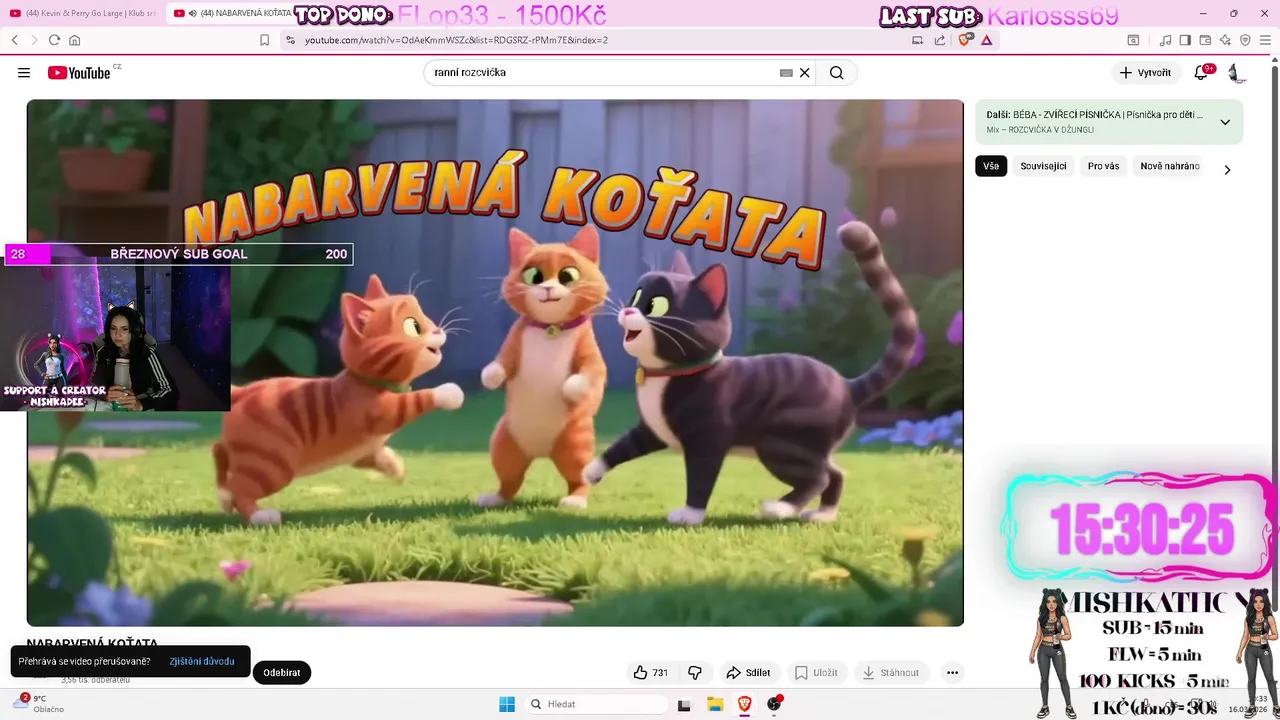Clear the search text with the X icon
The height and width of the screenshot is (720, 1280).
point(804,73)
